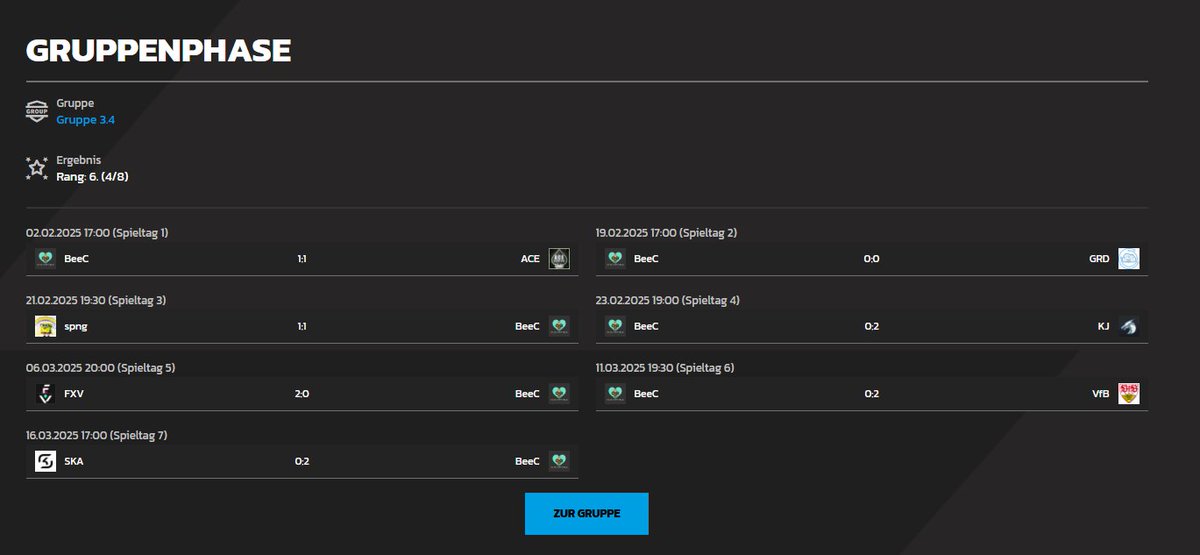Click BeeC logo in Spieltag 7 match
The height and width of the screenshot is (555, 1200).
coord(559,461)
